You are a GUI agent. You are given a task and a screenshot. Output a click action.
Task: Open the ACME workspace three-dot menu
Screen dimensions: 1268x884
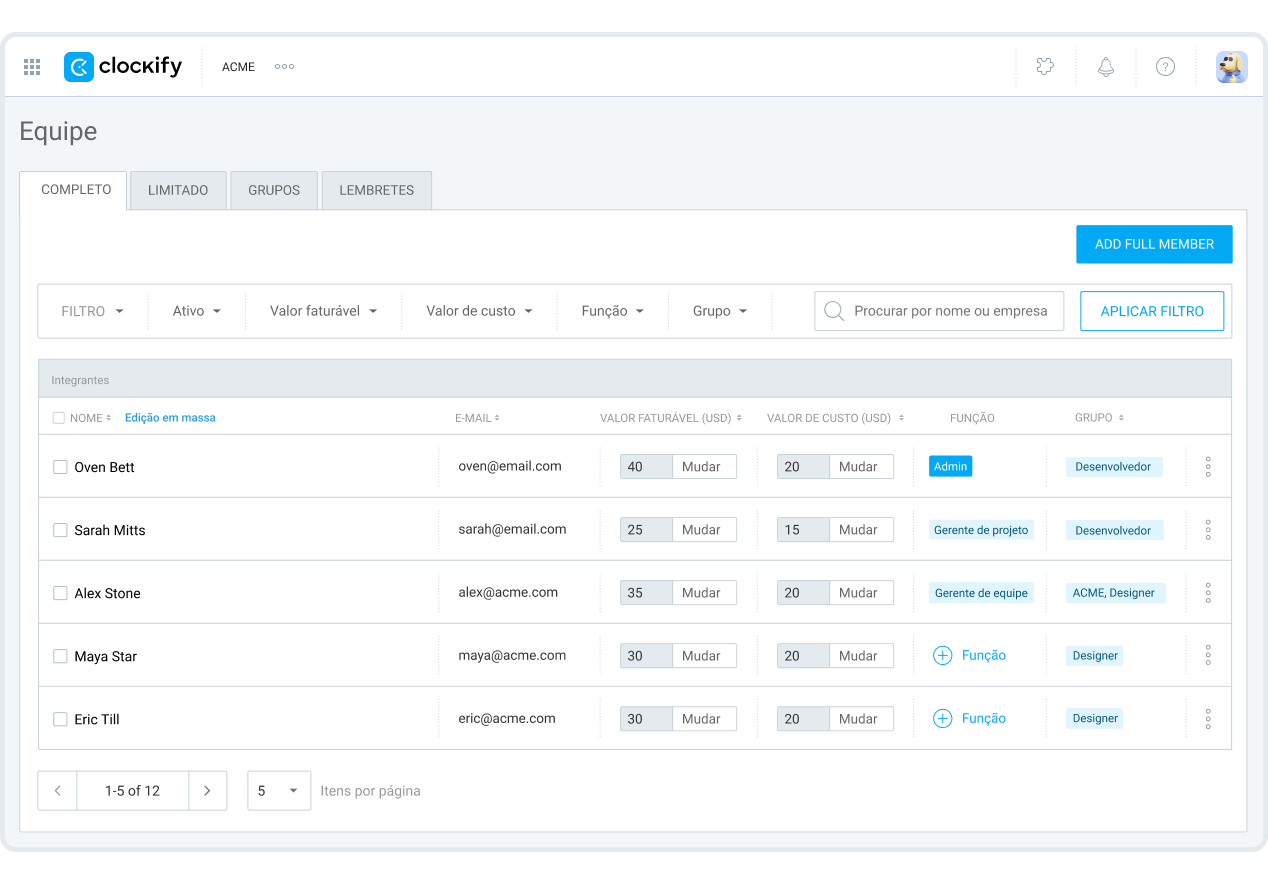(284, 67)
